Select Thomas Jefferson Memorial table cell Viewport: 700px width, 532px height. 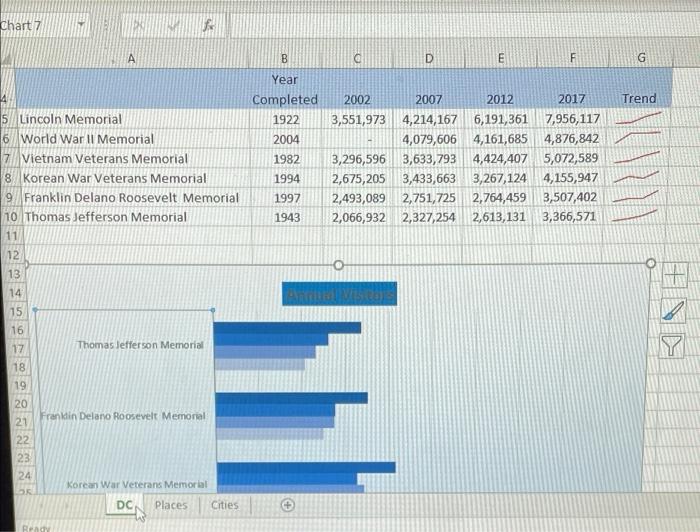(x=138, y=217)
